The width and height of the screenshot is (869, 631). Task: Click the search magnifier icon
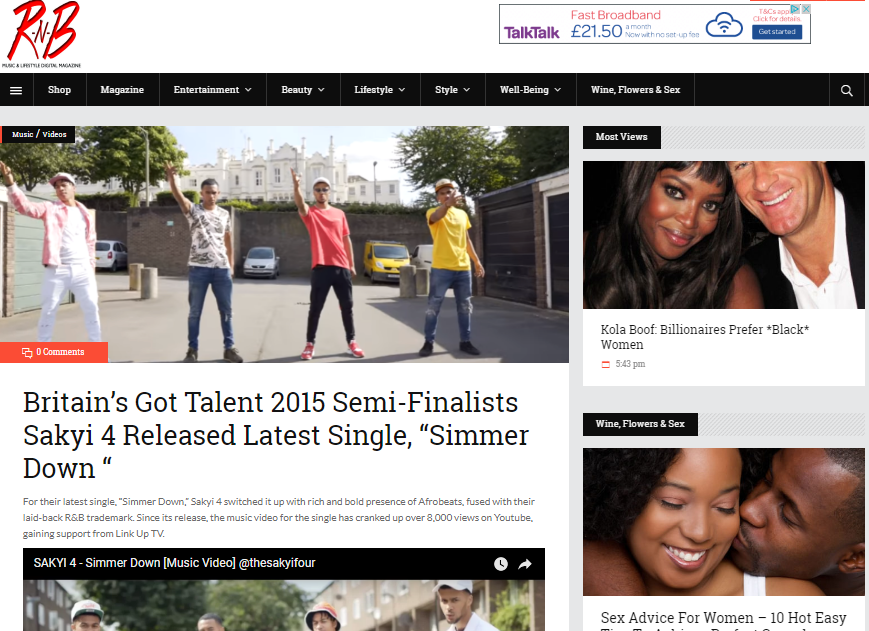click(x=846, y=90)
